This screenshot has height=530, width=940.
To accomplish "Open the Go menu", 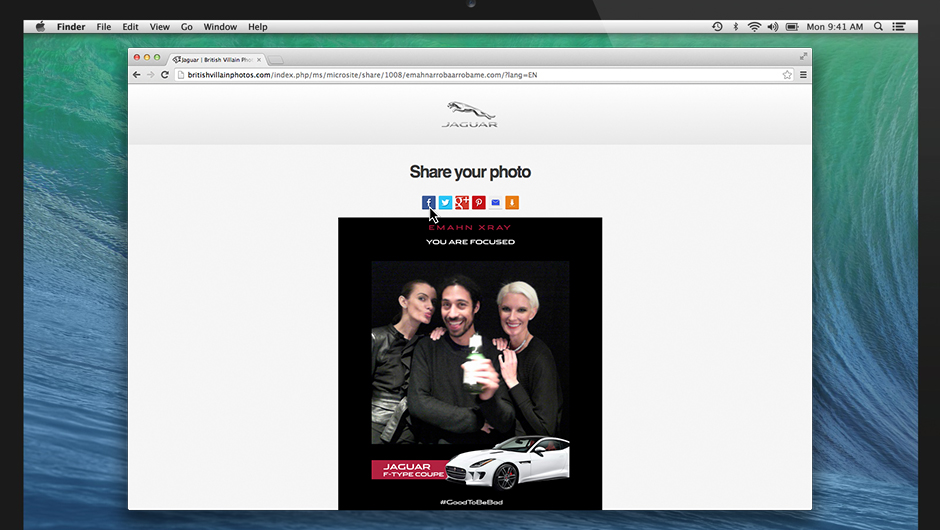I will coord(186,26).
